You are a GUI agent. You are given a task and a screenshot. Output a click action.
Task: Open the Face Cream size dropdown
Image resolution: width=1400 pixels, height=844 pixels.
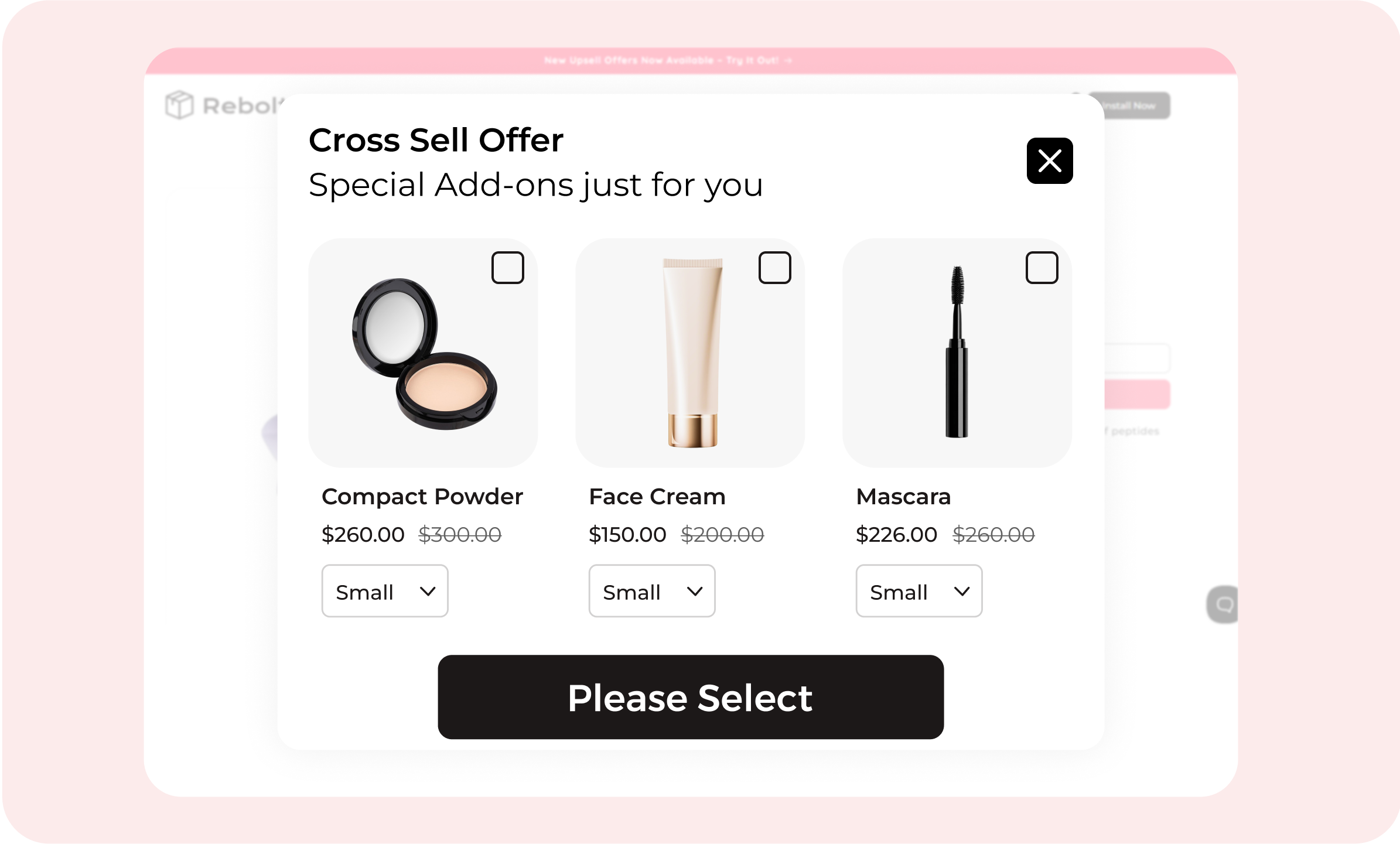[652, 590]
